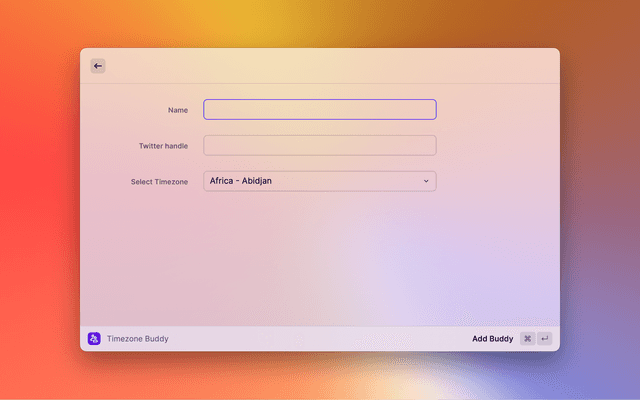Expand the timezone dropdown chevron

click(426, 181)
